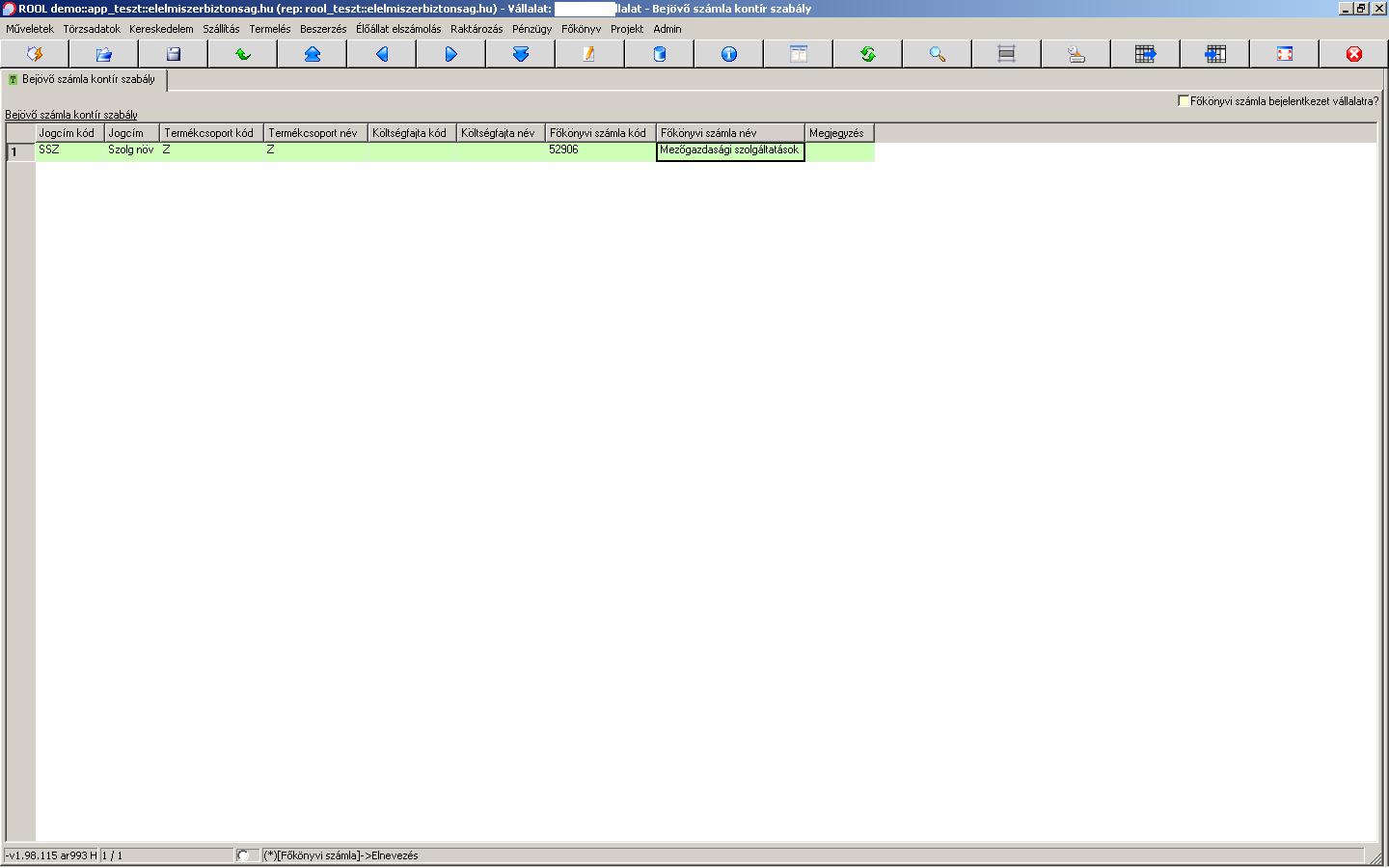The width and height of the screenshot is (1389, 868).
Task: Open the Törzsadatok menu
Action: [x=92, y=29]
